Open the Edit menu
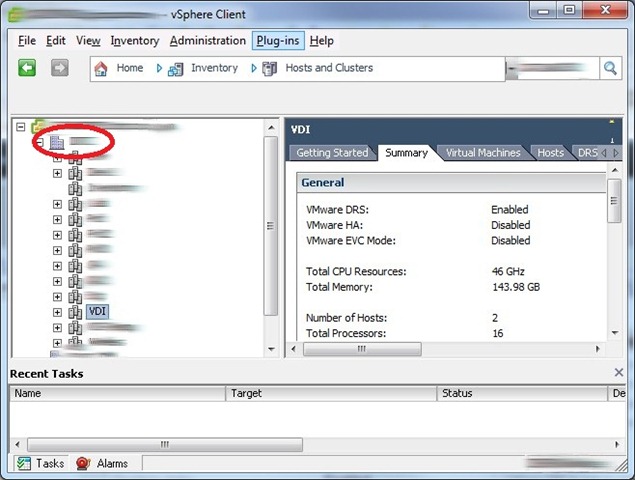This screenshot has height=480, width=635. pos(56,41)
